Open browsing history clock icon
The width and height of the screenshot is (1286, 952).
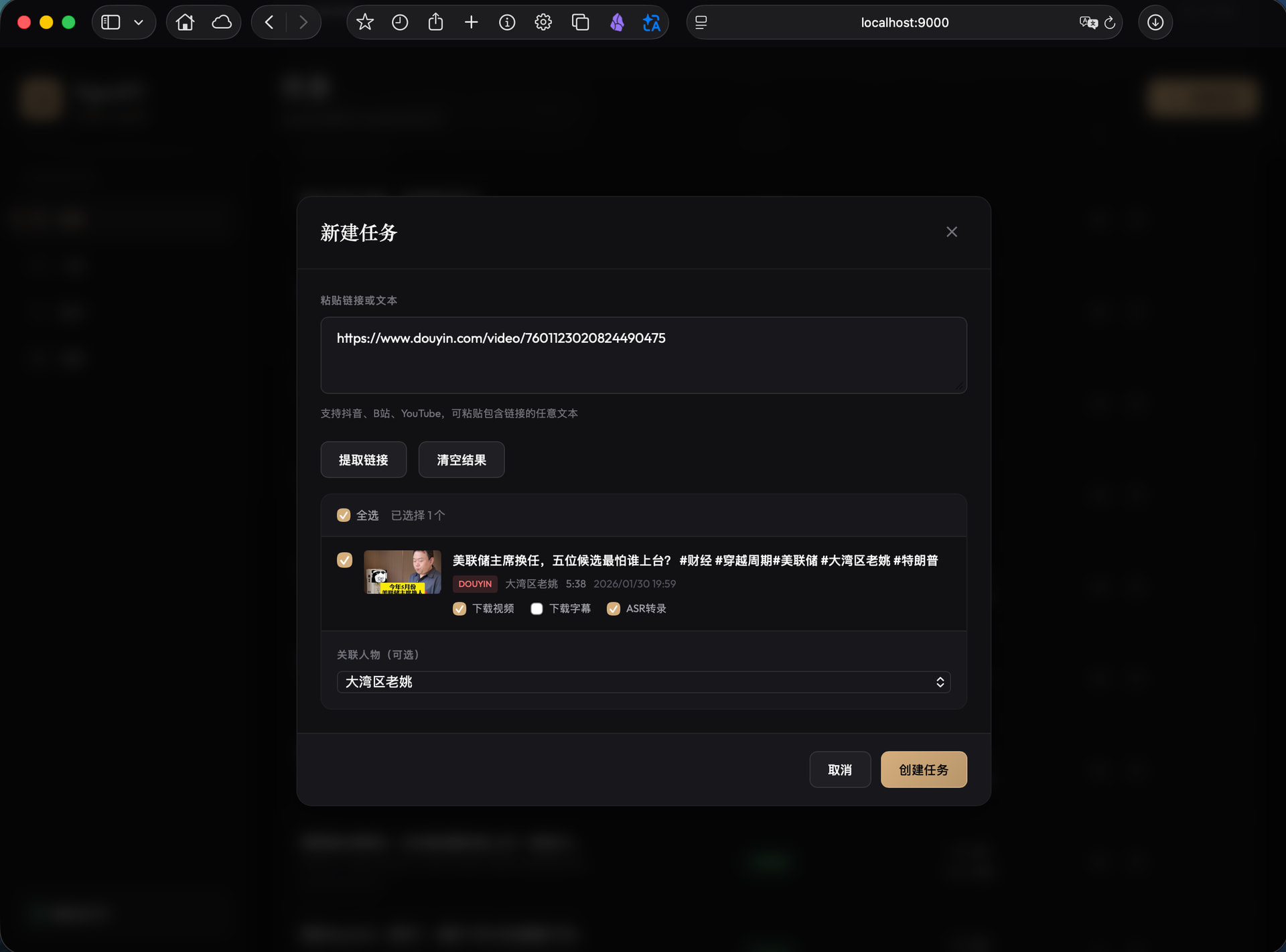400,22
